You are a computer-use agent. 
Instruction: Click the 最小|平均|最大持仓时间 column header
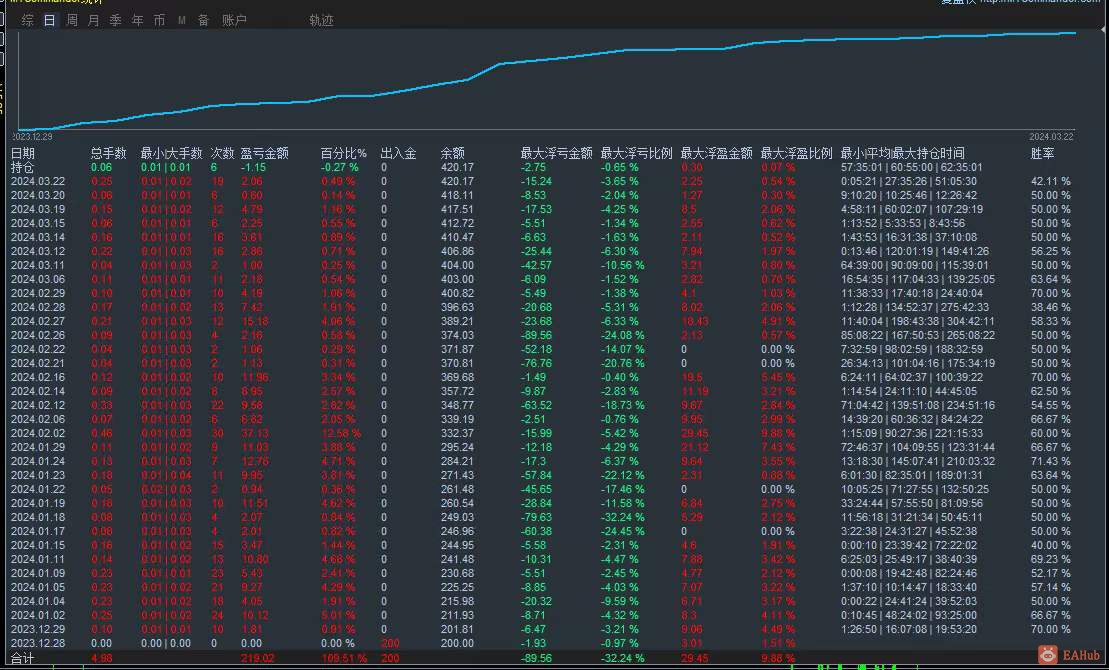click(902, 154)
